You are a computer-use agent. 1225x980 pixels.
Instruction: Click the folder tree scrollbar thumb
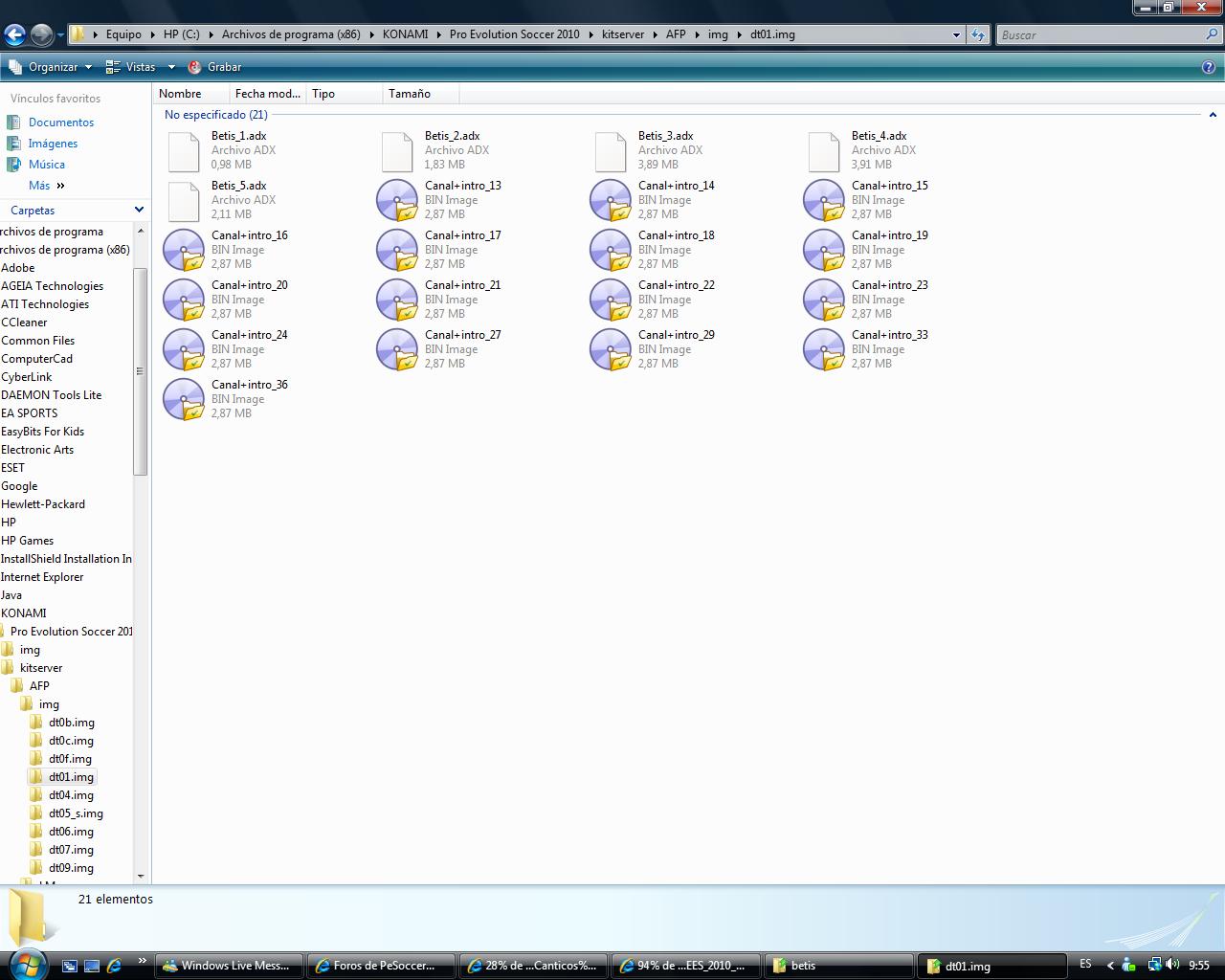[x=141, y=371]
